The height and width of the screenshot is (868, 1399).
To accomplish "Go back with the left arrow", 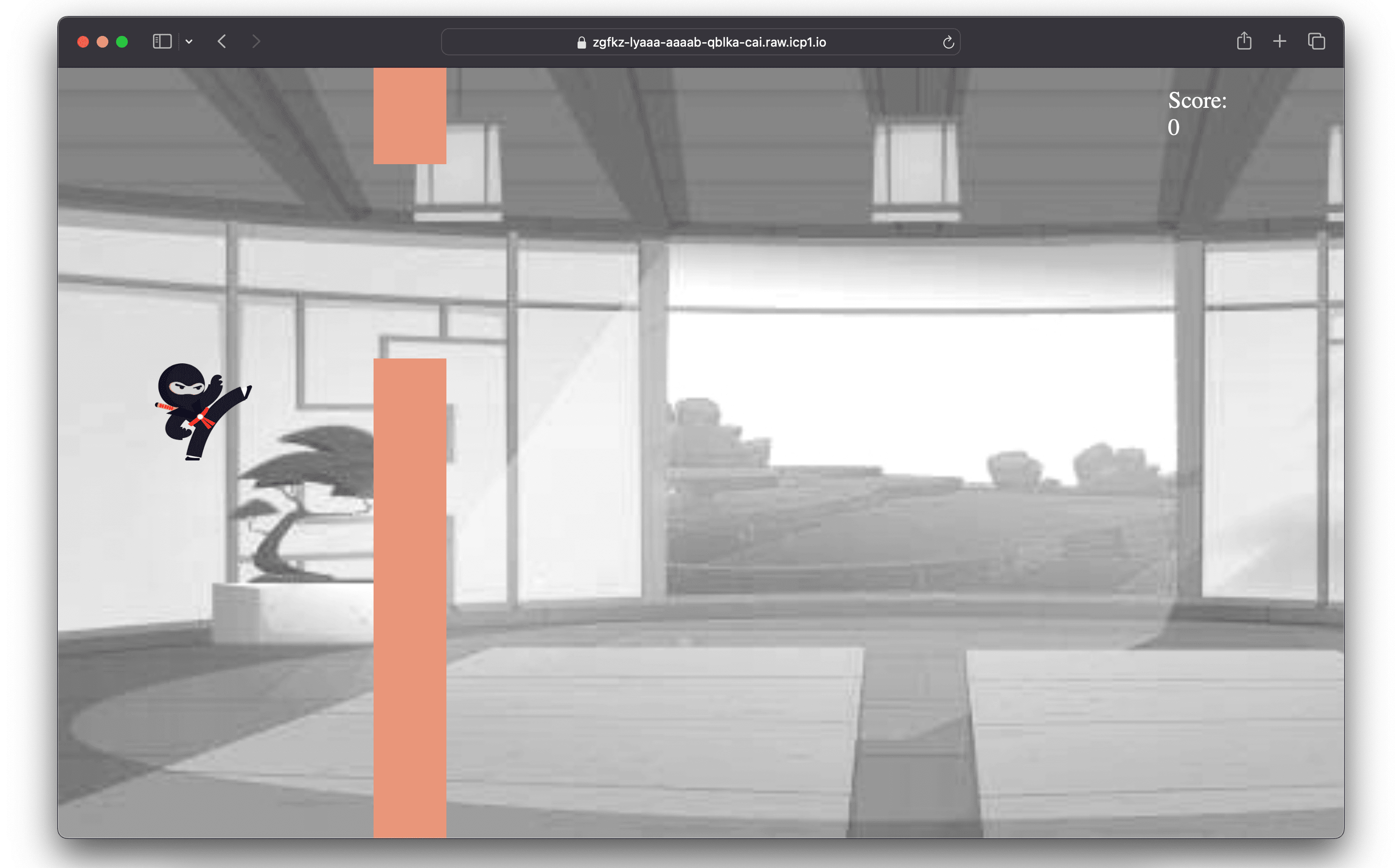I will click(222, 41).
